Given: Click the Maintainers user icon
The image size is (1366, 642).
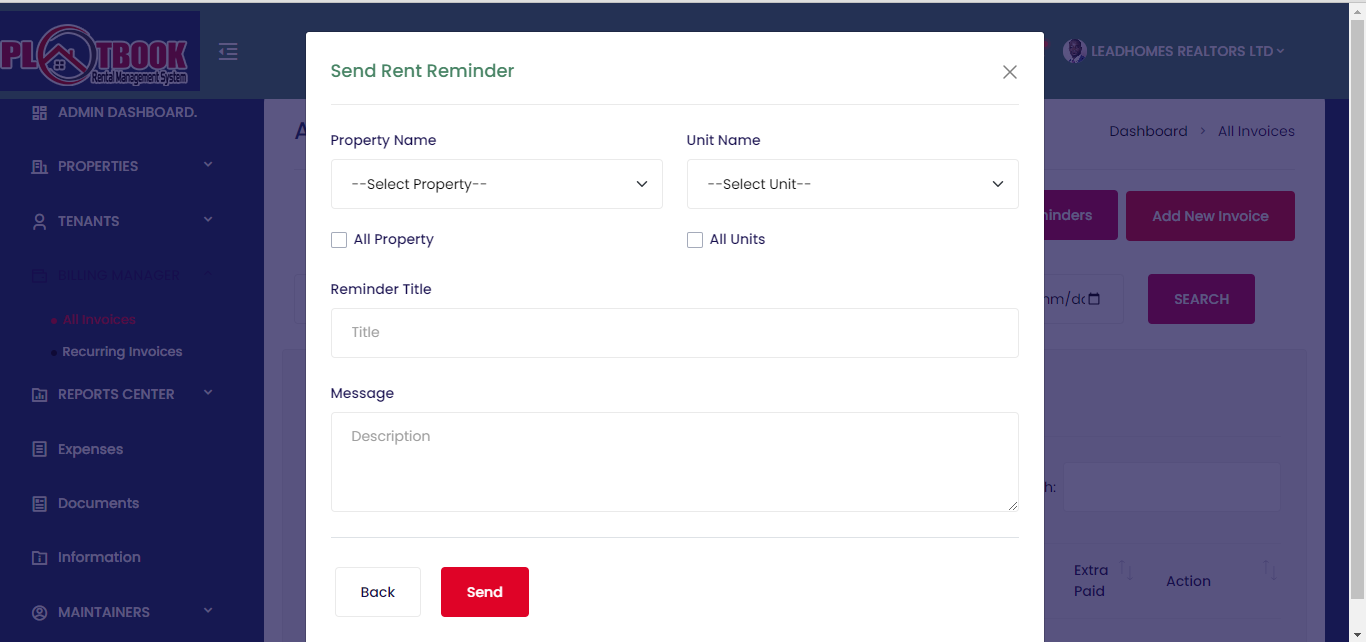Looking at the screenshot, I should [40, 612].
